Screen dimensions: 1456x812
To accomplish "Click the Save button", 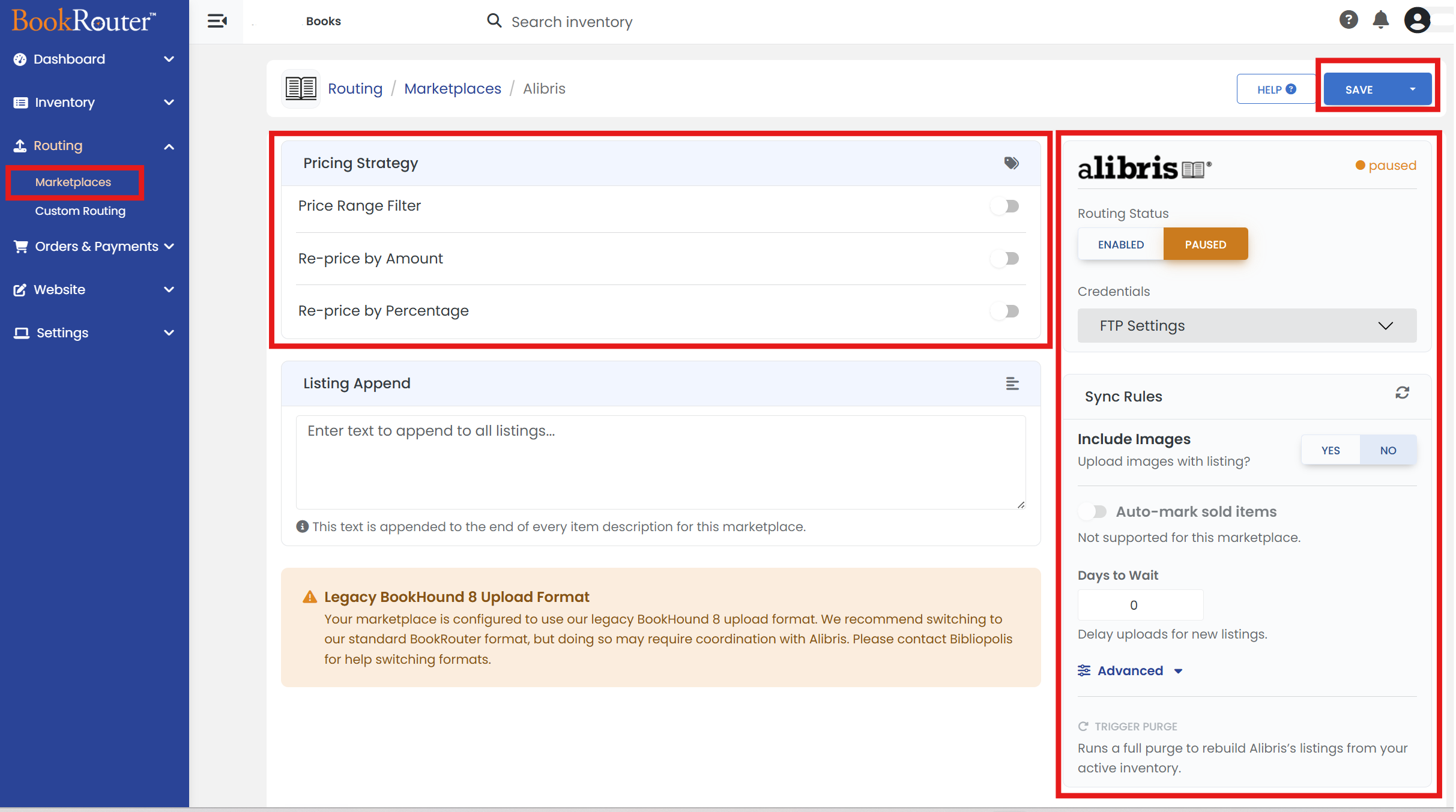I will pos(1359,89).
